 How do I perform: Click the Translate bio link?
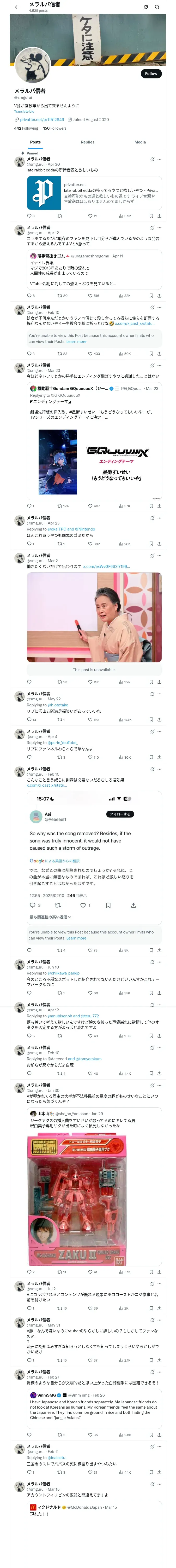24,111
